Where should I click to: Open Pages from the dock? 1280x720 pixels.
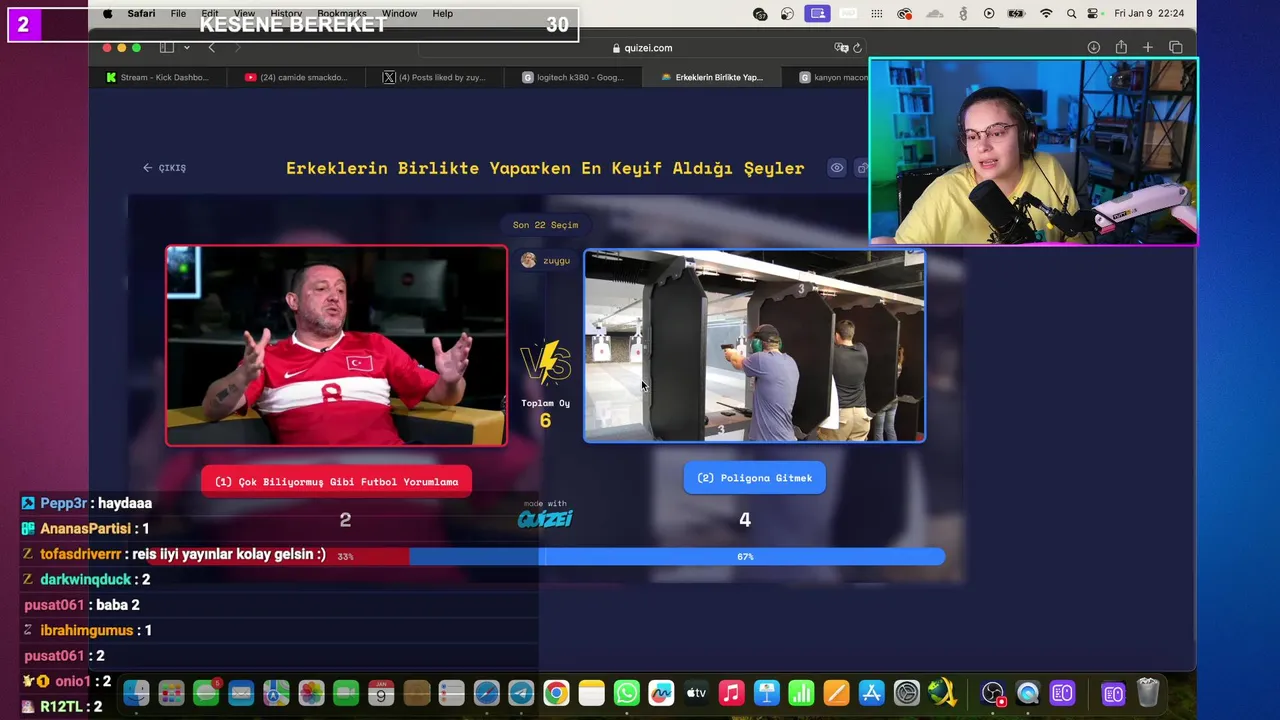point(836,693)
